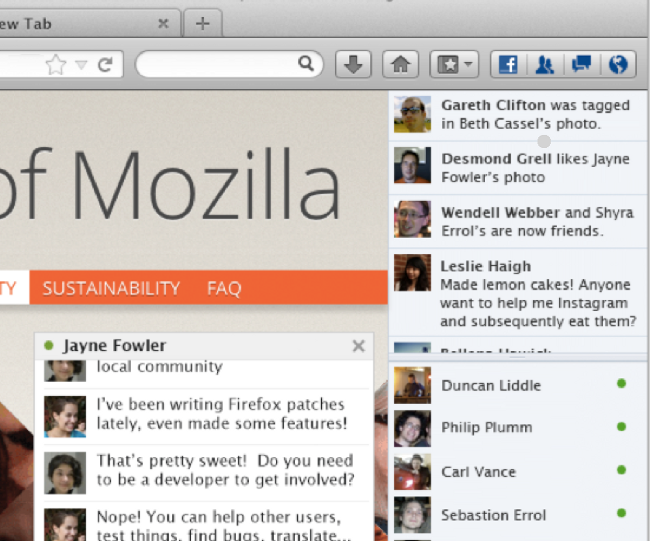Open the Bookmarks menu button

454,64
